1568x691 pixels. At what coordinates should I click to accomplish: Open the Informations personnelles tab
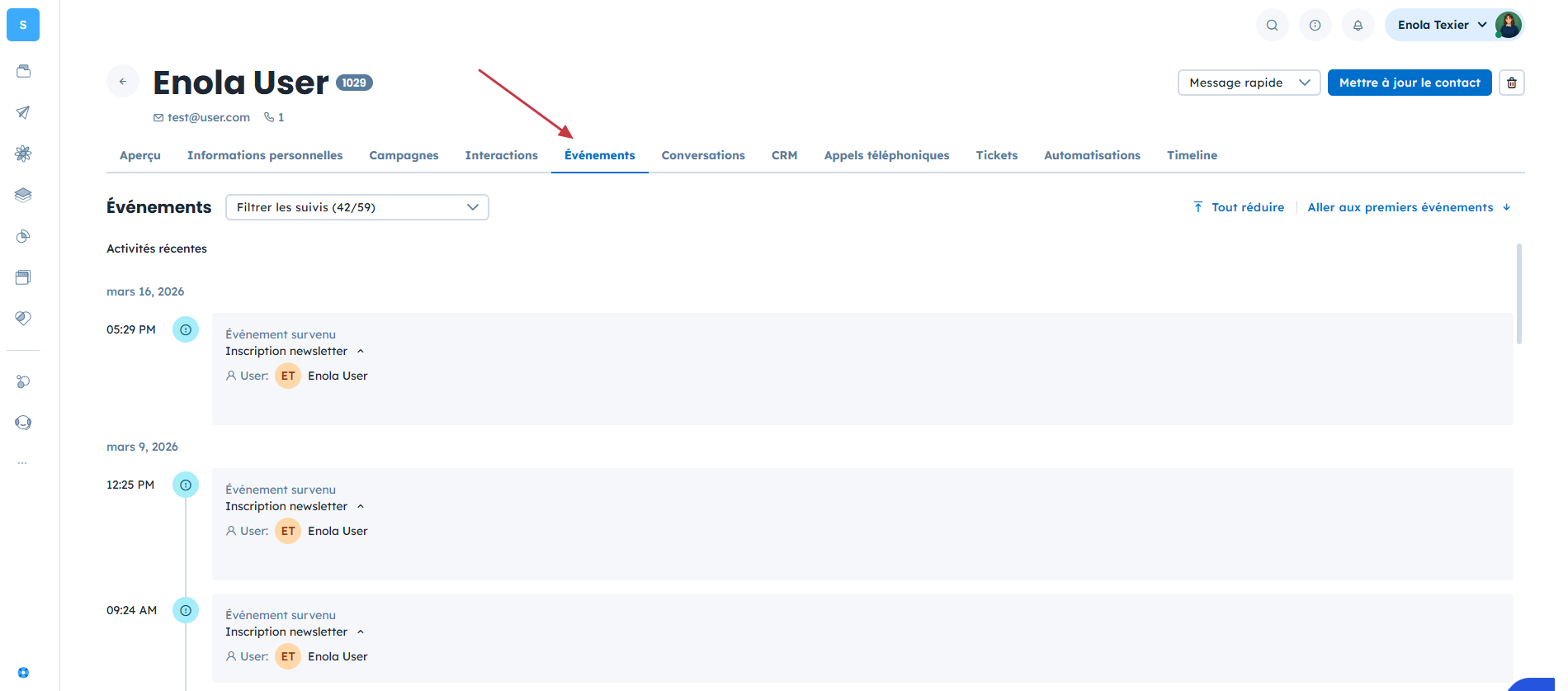click(x=265, y=155)
